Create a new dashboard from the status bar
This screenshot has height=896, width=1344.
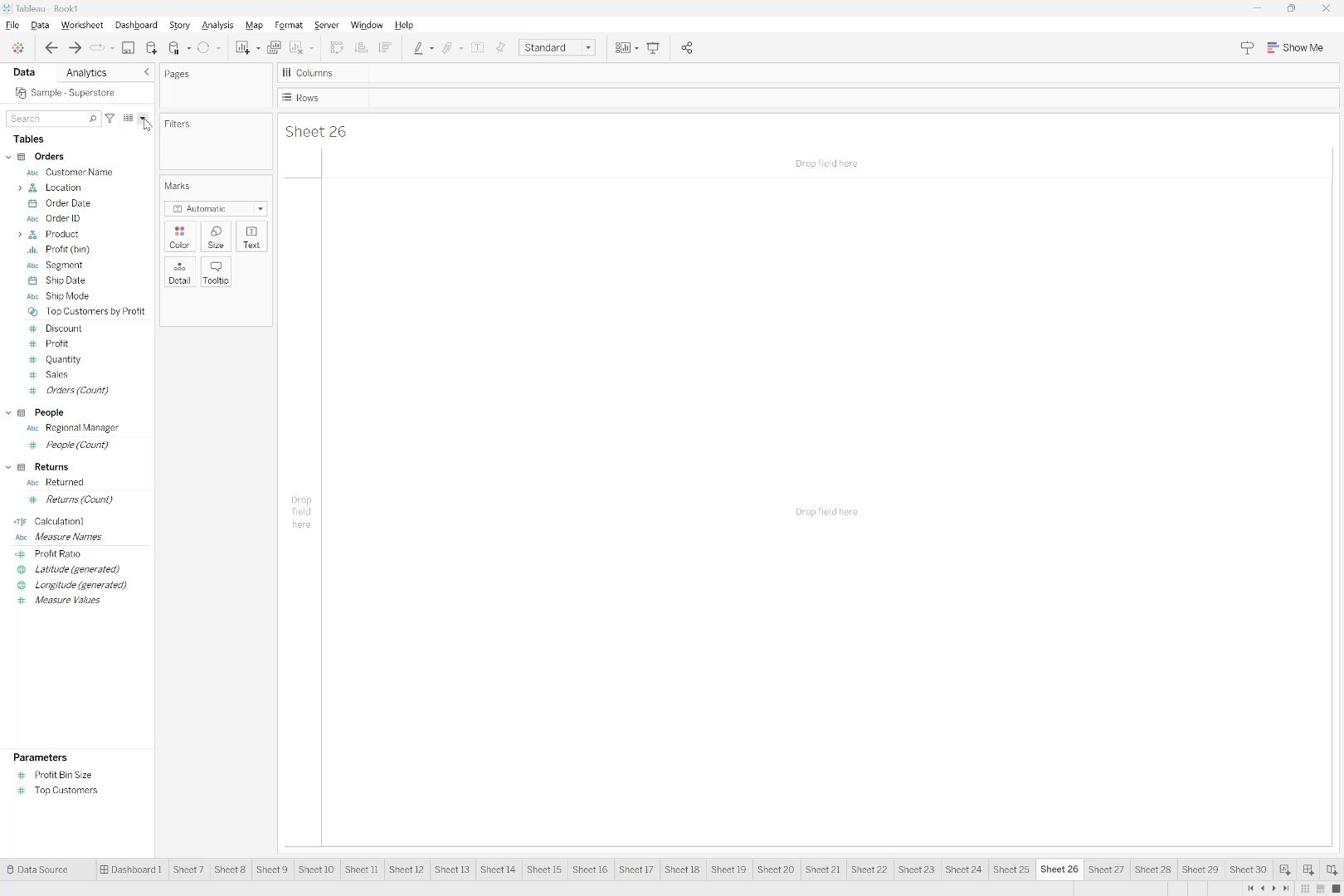[1307, 869]
